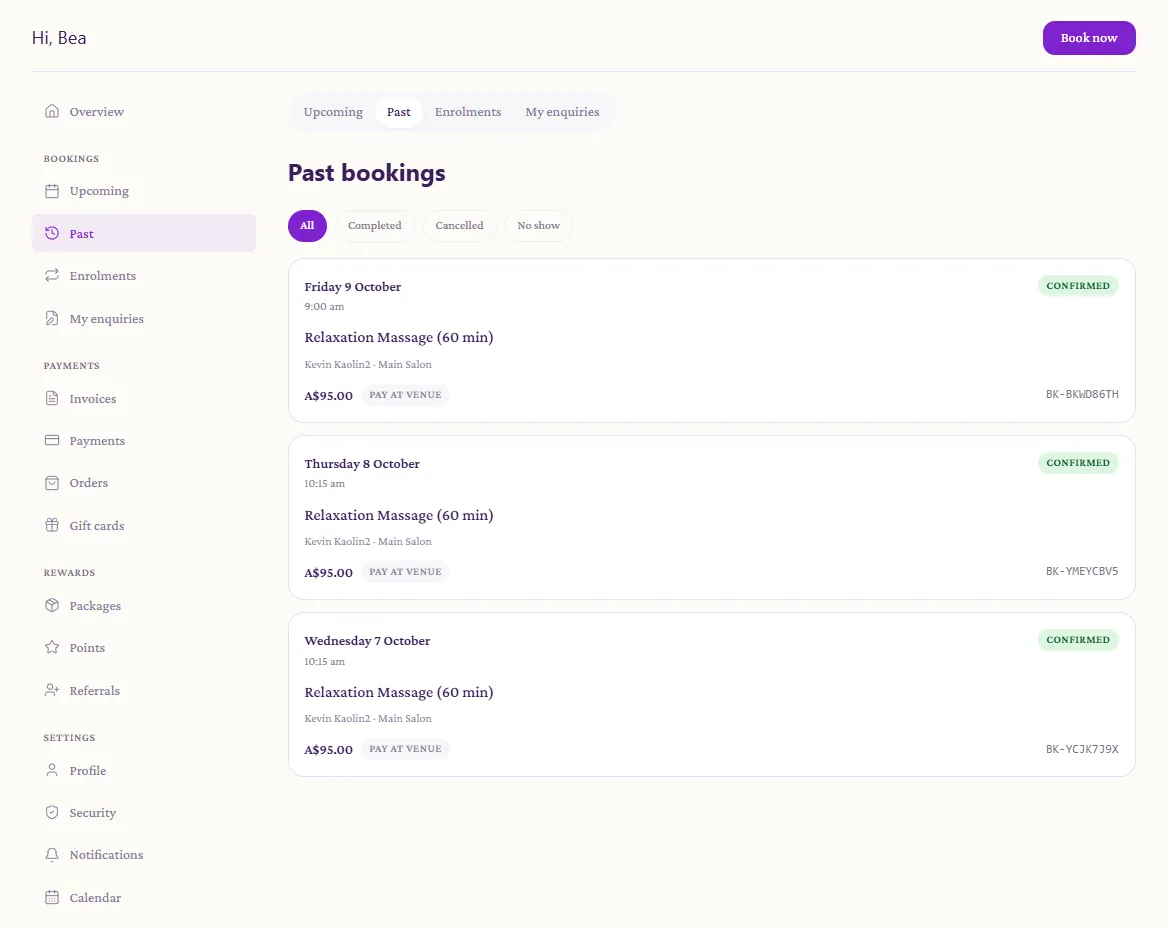The image size is (1169, 929).
Task: Click the Hi, Bea greeting
Action: click(59, 38)
